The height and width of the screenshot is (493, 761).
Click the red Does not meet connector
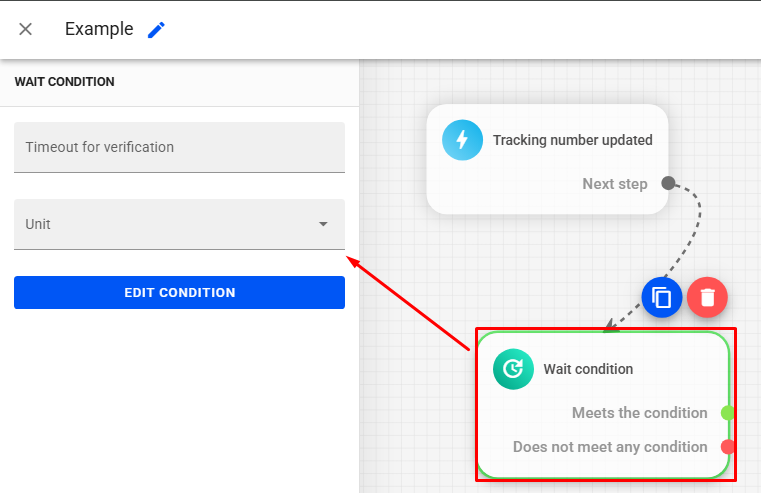pos(727,447)
